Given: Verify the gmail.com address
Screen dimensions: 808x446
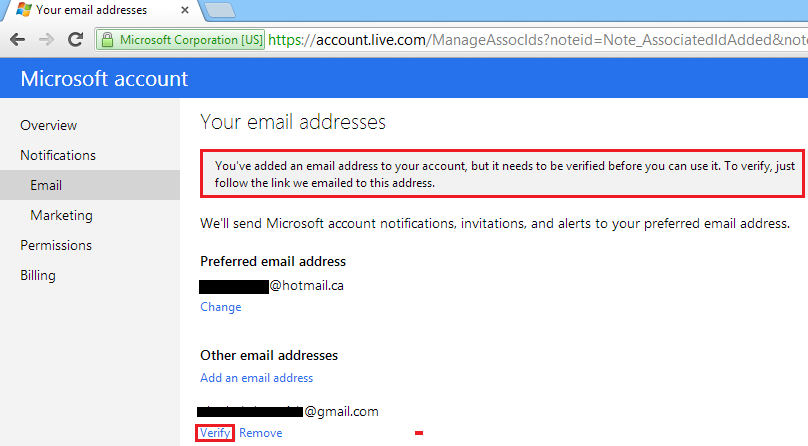Looking at the screenshot, I should click(215, 433).
